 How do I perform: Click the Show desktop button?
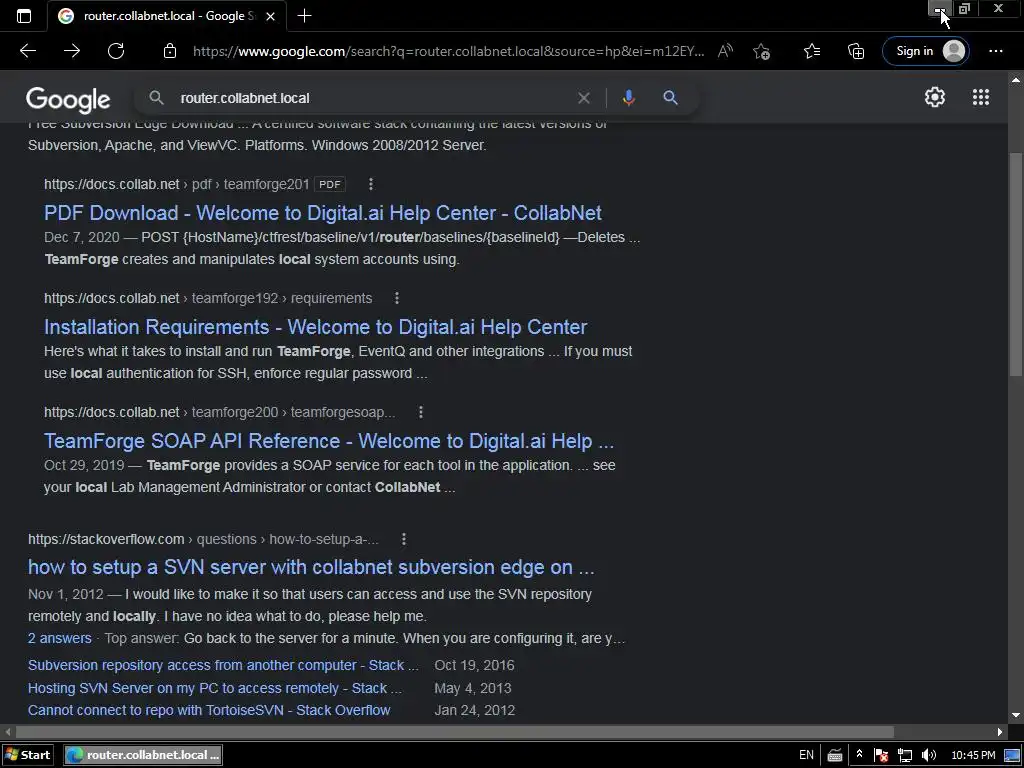1013,756
